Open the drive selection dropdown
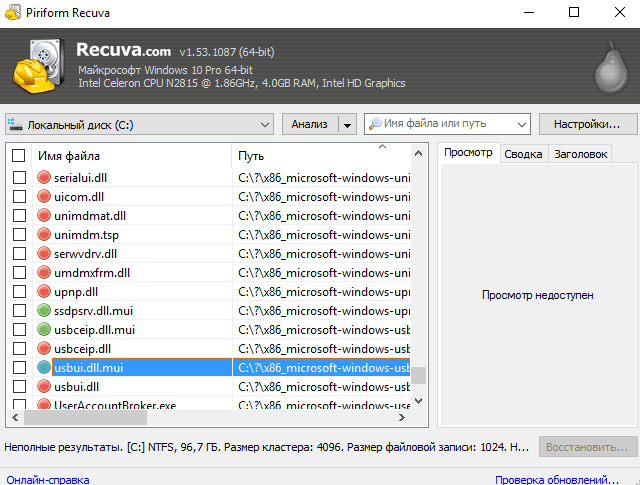This screenshot has height=485, width=640. [x=265, y=124]
